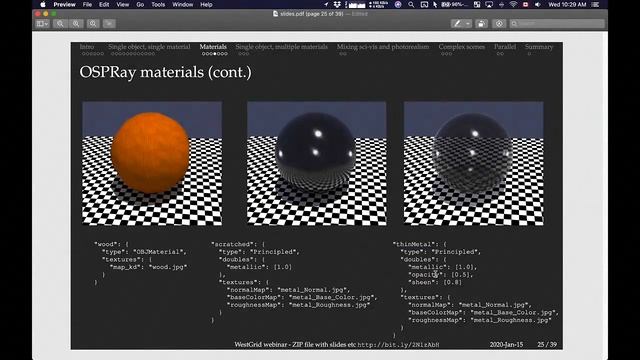Jump to 'Single object, single material' section
This screenshot has height=360, width=640.
pyautogui.click(x=149, y=47)
